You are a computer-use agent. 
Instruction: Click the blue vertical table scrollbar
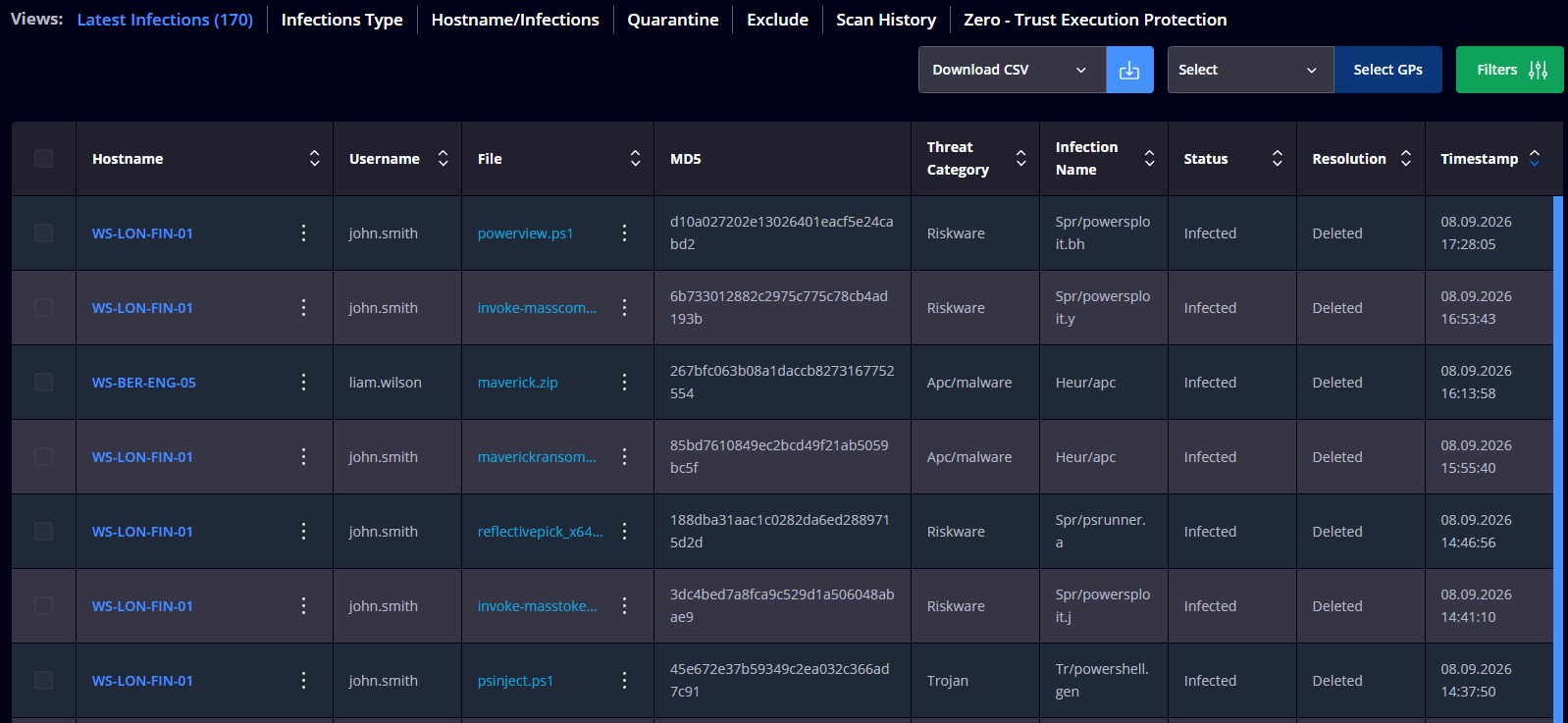[x=1558, y=459]
